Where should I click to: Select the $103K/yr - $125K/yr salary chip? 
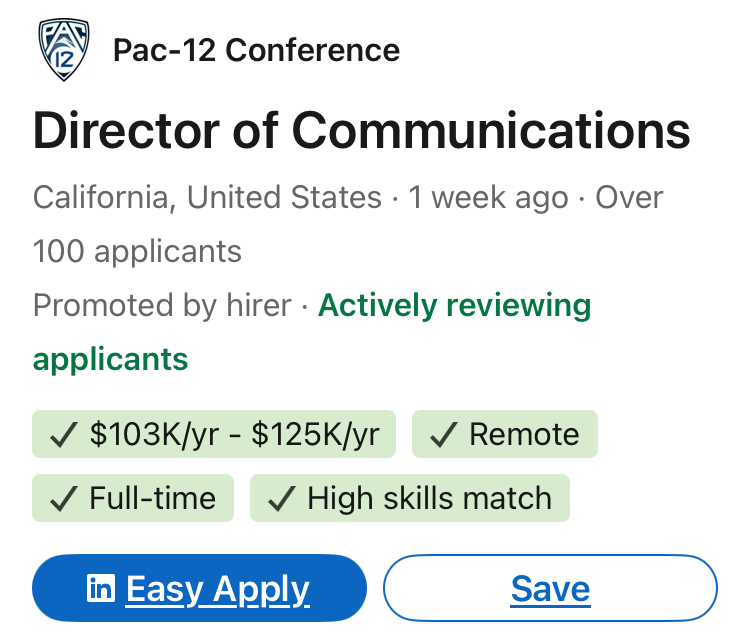pos(214,434)
